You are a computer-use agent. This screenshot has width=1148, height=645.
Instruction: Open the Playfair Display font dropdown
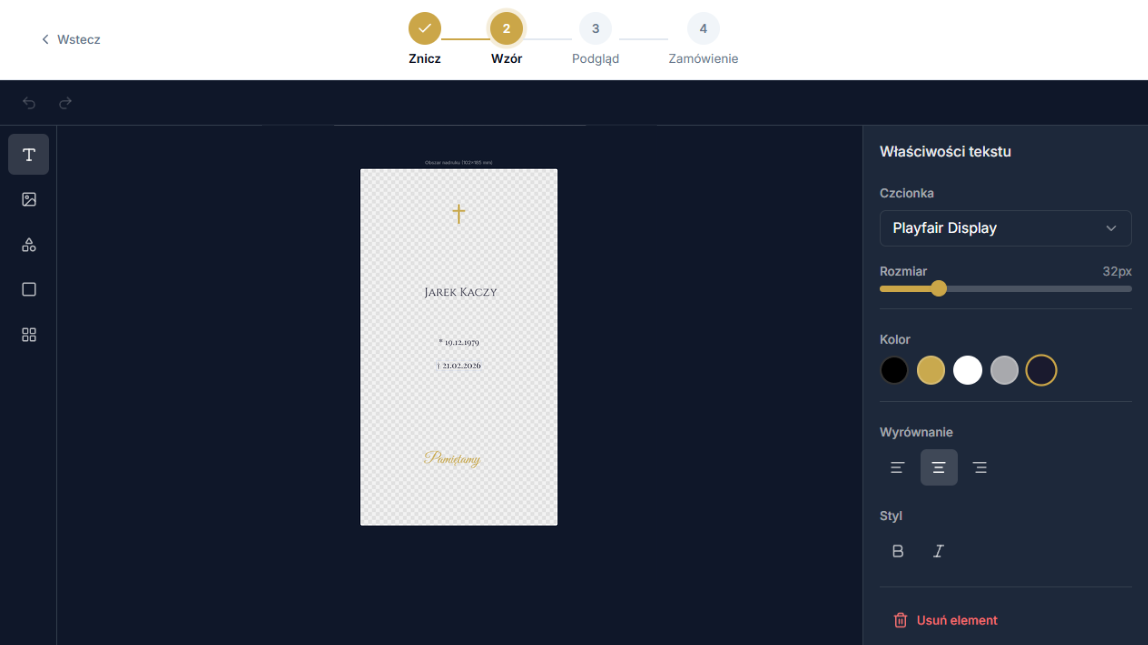click(x=1005, y=228)
